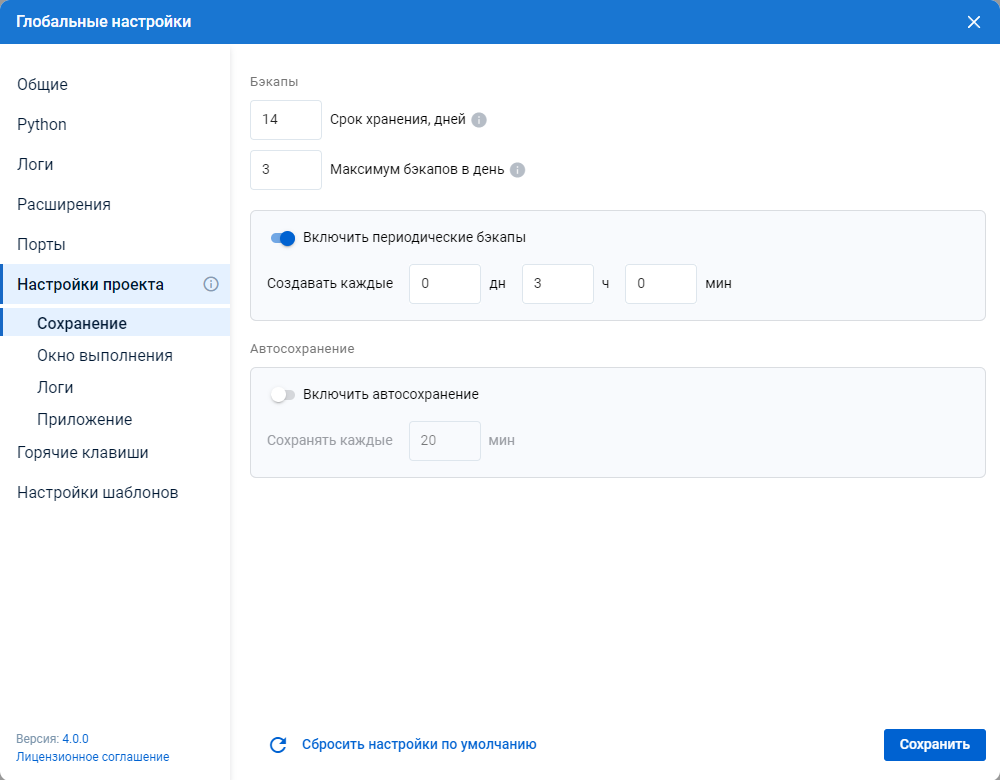
Task: Click Сбросить настройки по умолчанию link
Action: (x=419, y=745)
